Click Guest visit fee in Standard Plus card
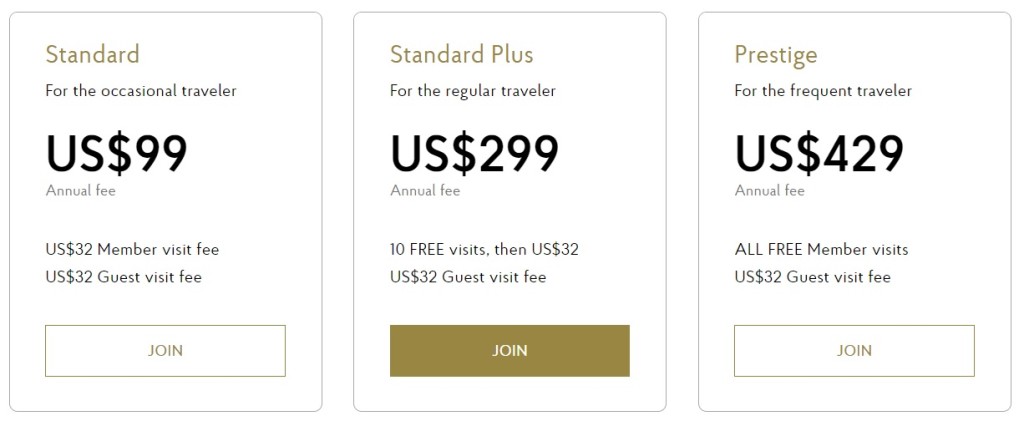Image resolution: width=1024 pixels, height=426 pixels. coord(468,277)
